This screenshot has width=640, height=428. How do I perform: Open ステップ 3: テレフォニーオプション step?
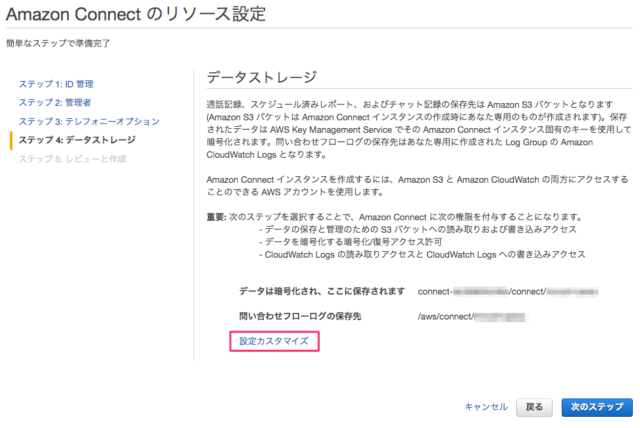pos(89,121)
